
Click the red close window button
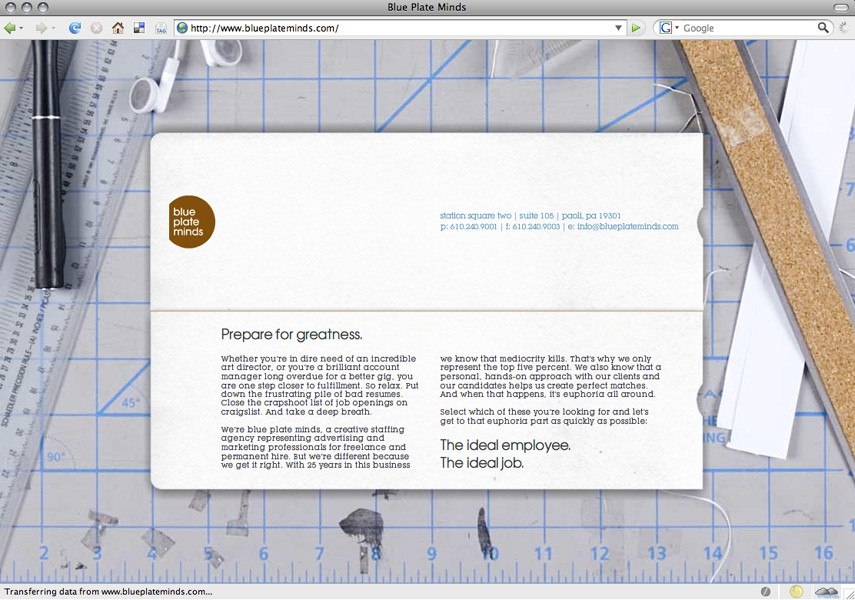(x=10, y=7)
